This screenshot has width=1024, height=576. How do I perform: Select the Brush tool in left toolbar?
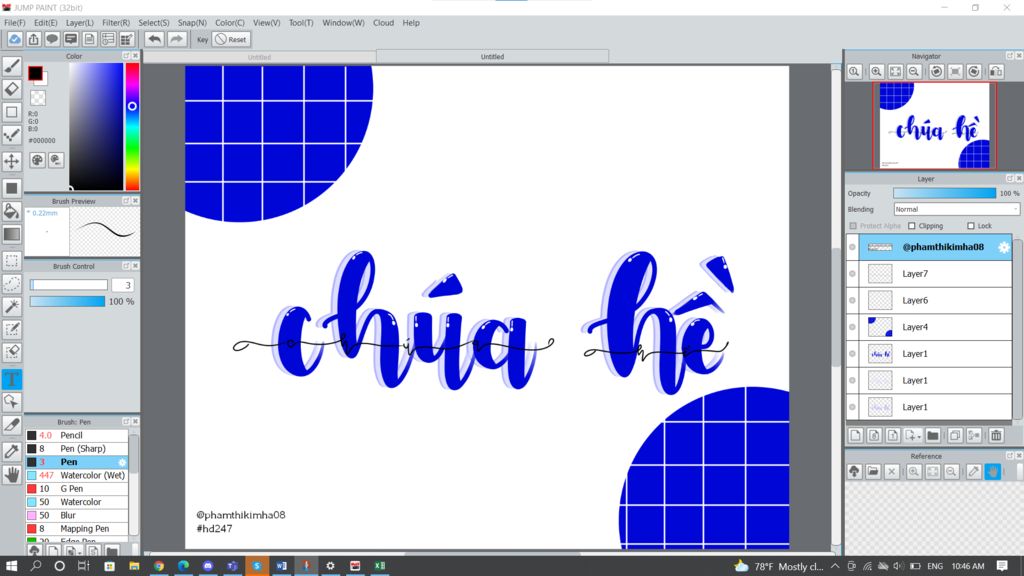[12, 66]
